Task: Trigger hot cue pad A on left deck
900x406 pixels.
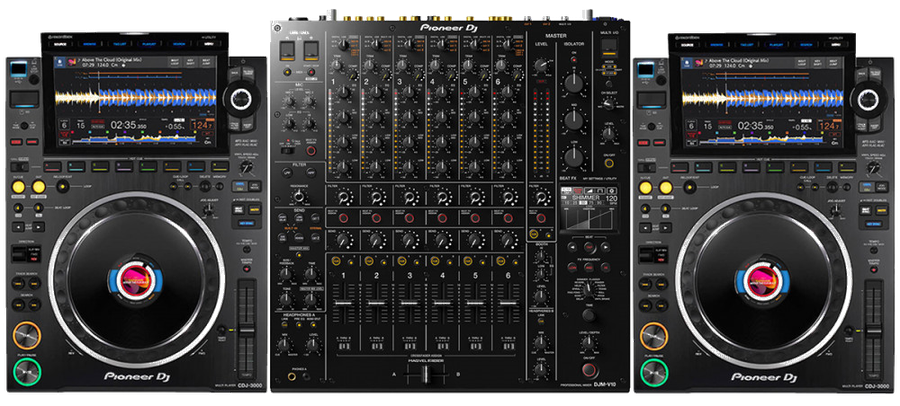Action: tap(53, 167)
